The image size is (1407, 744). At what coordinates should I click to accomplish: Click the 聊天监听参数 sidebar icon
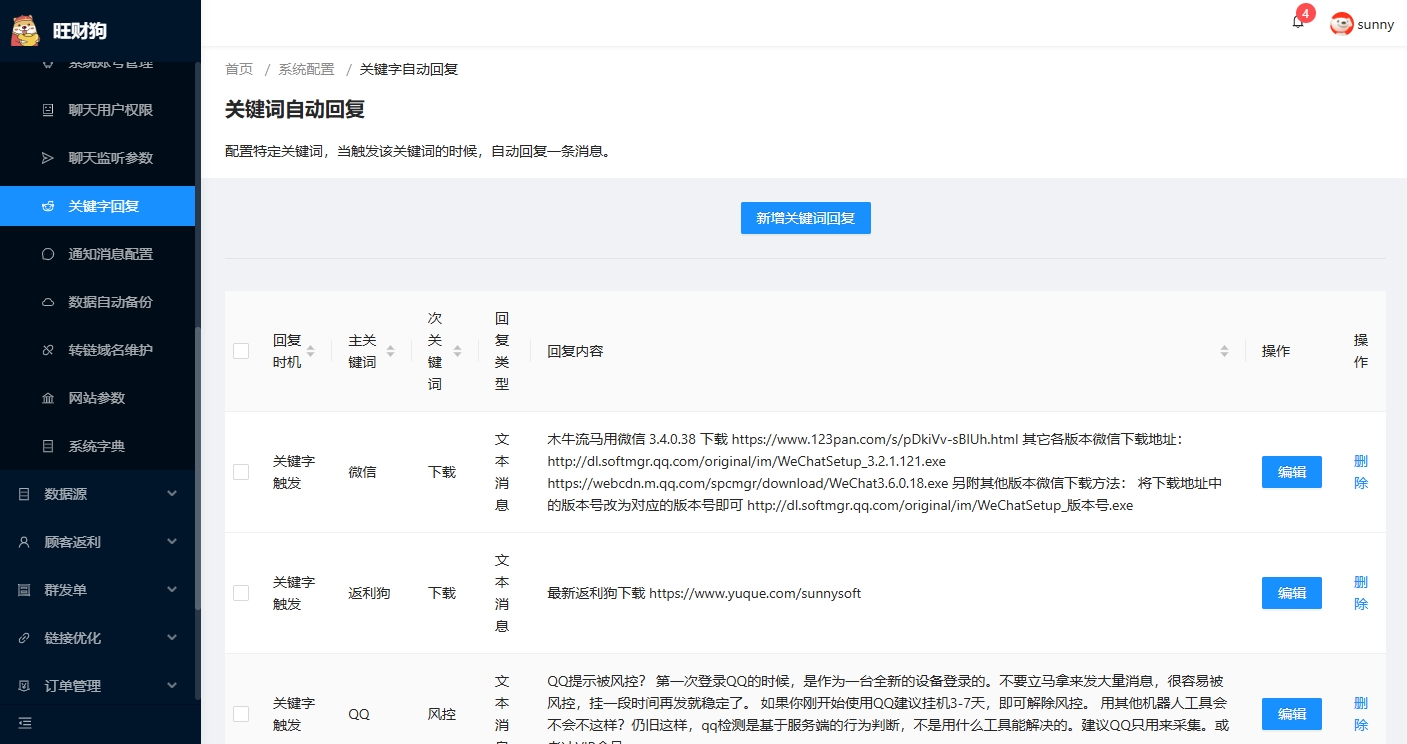(48, 158)
